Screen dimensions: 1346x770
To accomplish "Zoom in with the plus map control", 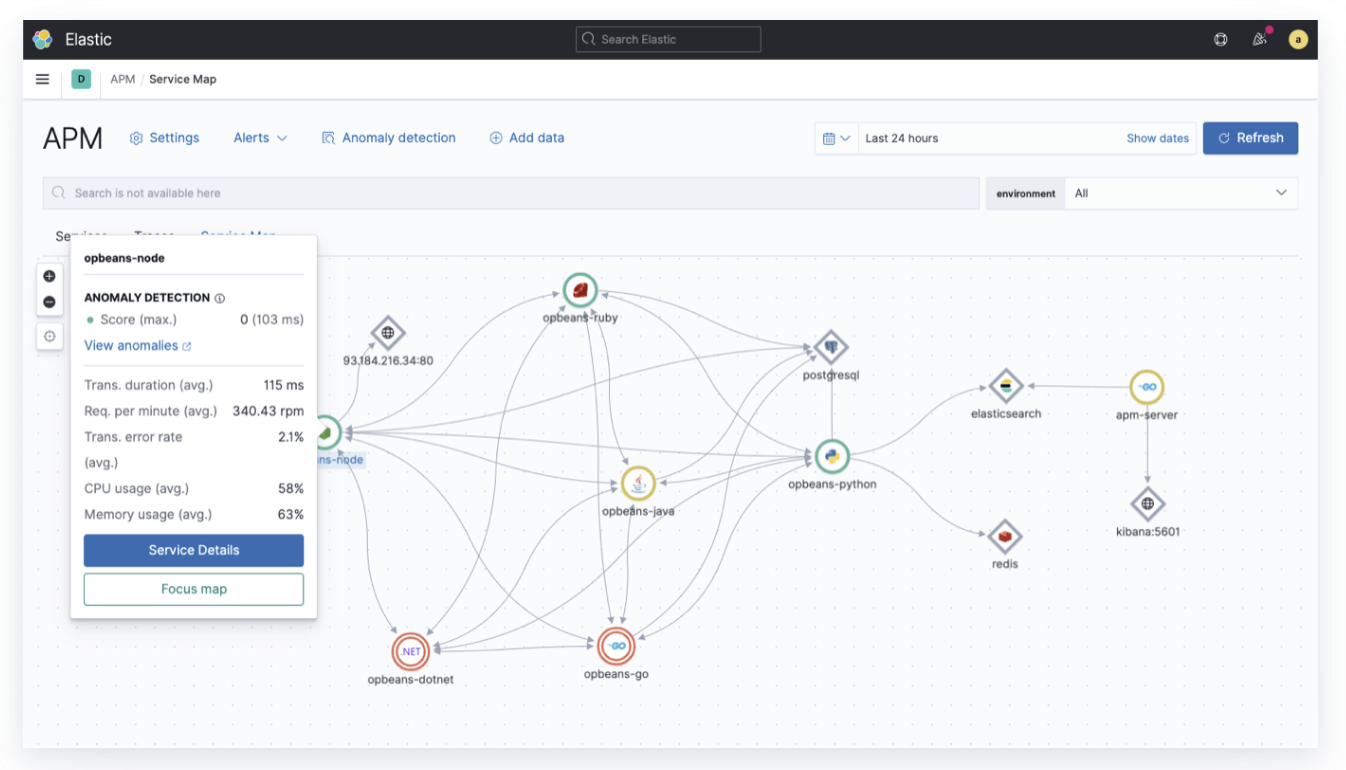I will tap(49, 277).
